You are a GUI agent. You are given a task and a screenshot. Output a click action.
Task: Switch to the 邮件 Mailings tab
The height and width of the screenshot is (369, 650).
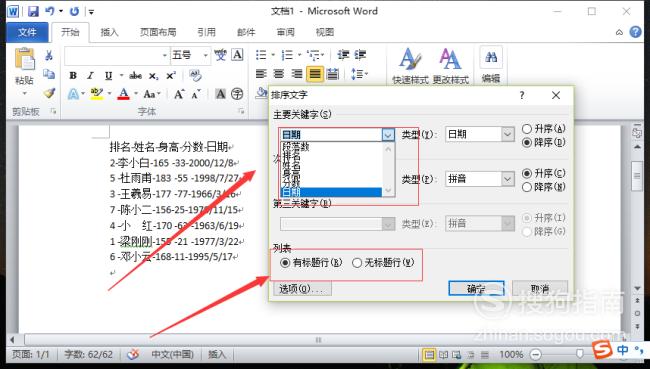246,32
